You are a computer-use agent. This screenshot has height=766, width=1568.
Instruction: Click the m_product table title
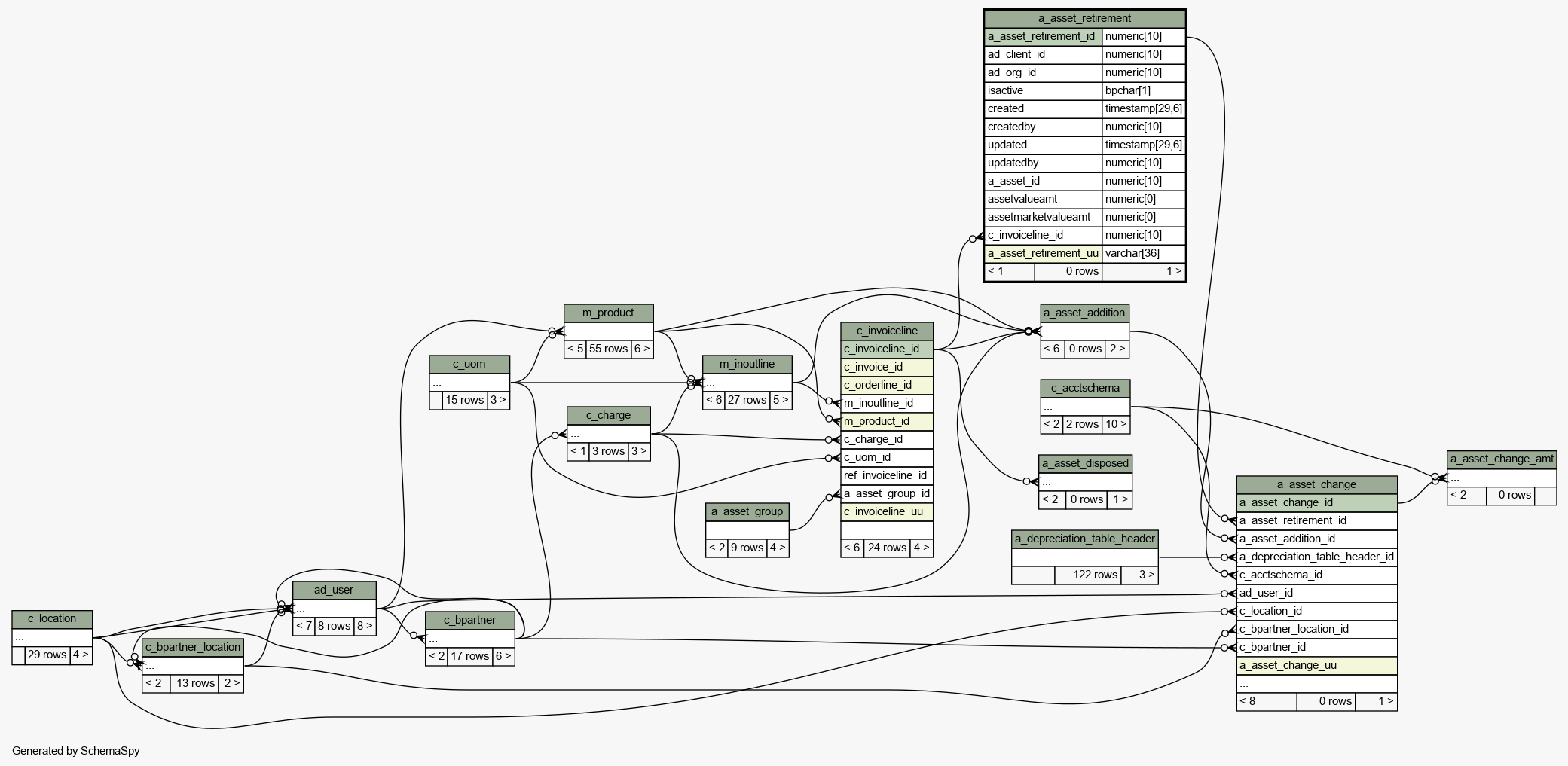click(608, 313)
